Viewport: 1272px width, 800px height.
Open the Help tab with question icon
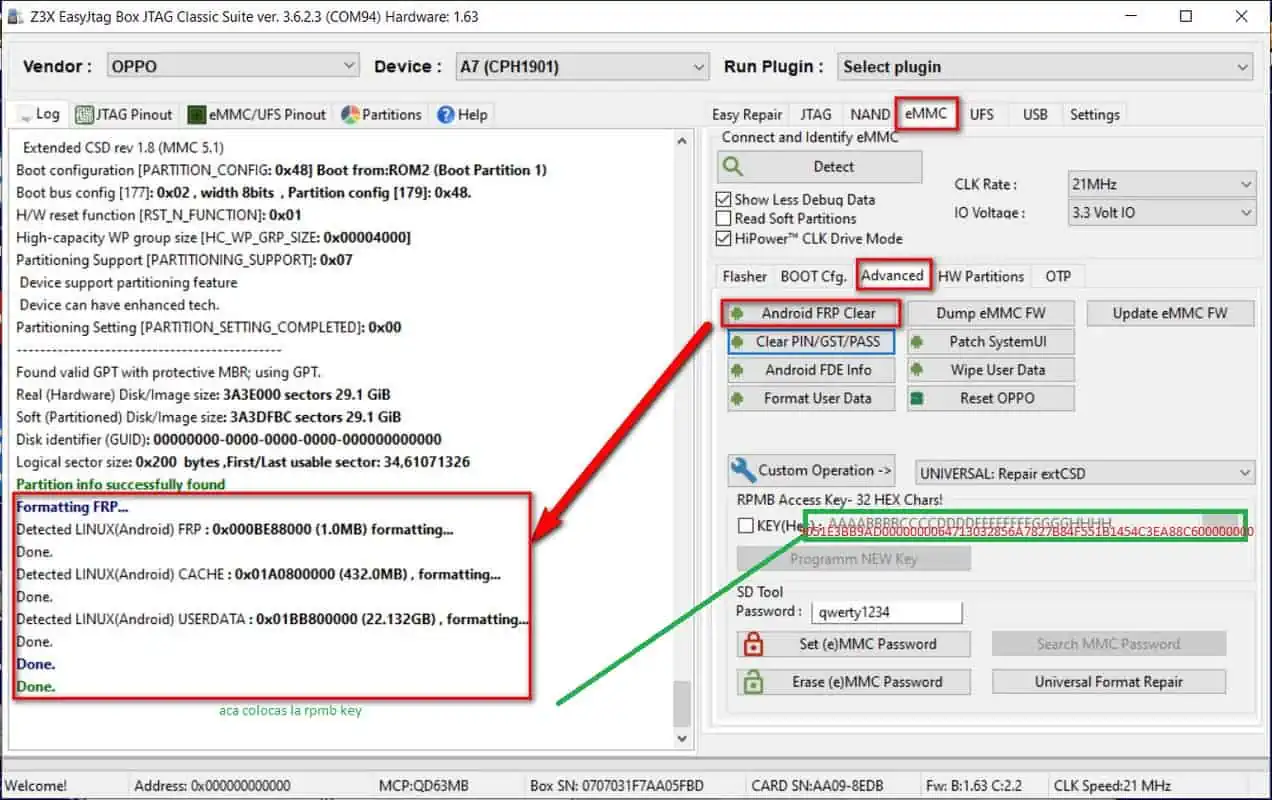(462, 115)
